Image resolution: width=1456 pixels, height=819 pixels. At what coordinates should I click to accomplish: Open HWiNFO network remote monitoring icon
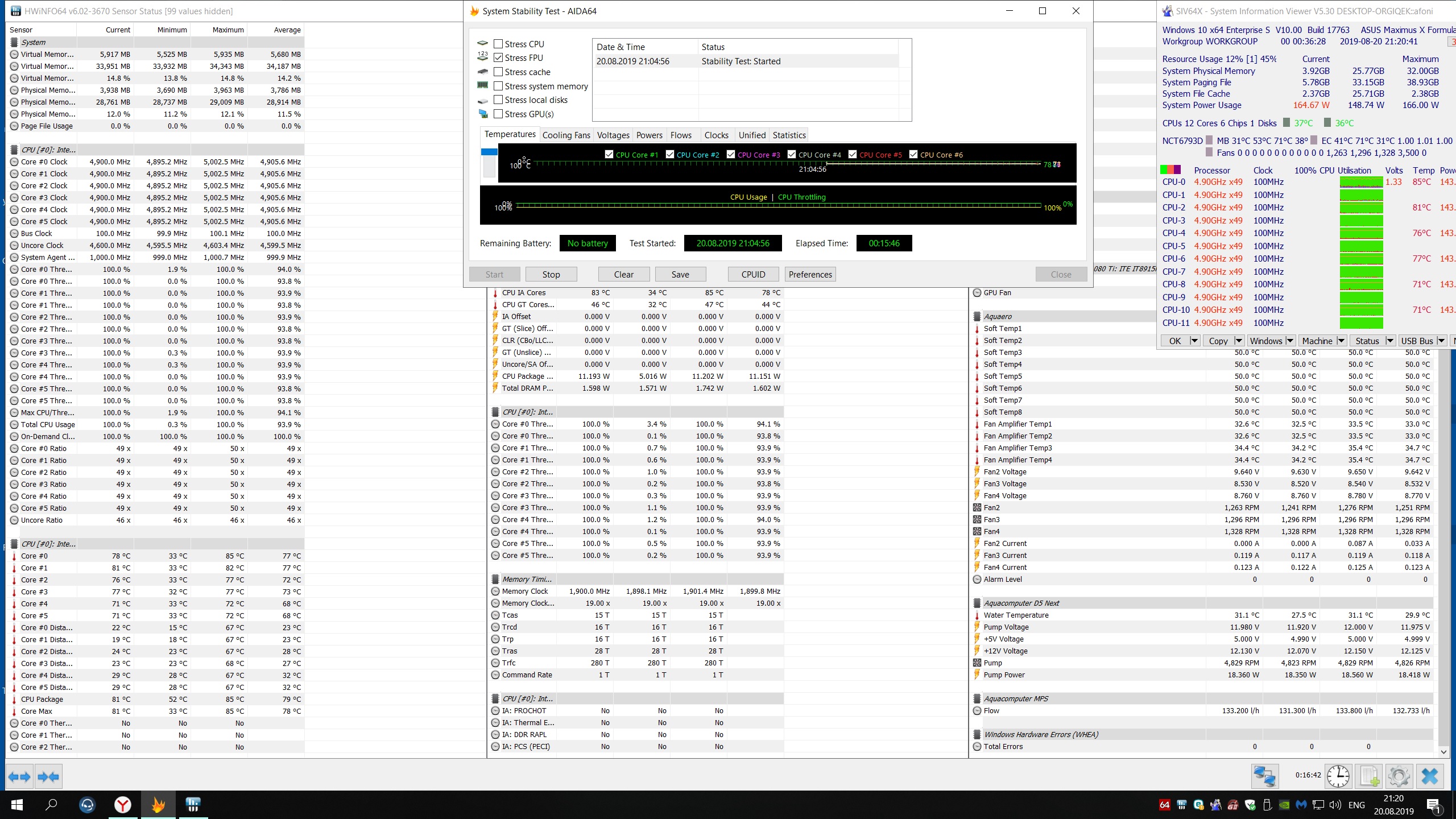coord(1265,776)
